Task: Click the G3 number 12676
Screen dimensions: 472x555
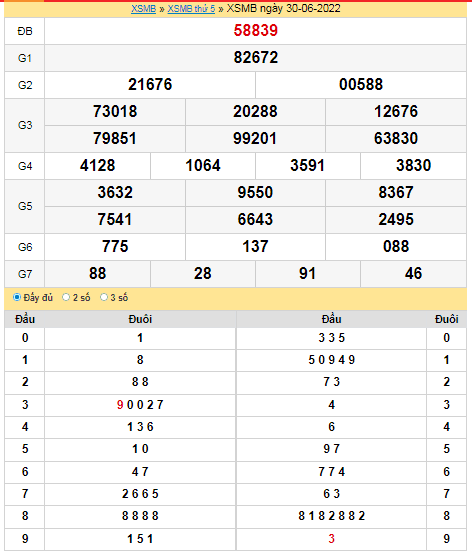Action: (396, 111)
